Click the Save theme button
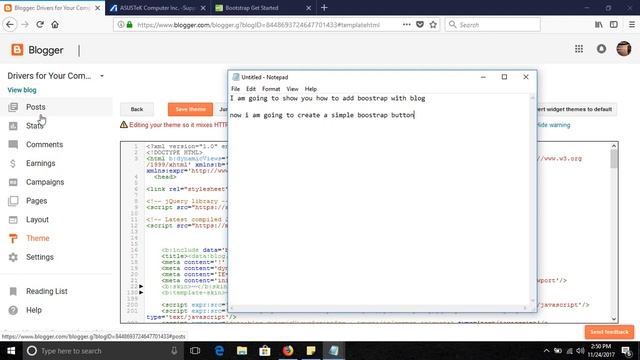640x360 pixels. (x=190, y=109)
